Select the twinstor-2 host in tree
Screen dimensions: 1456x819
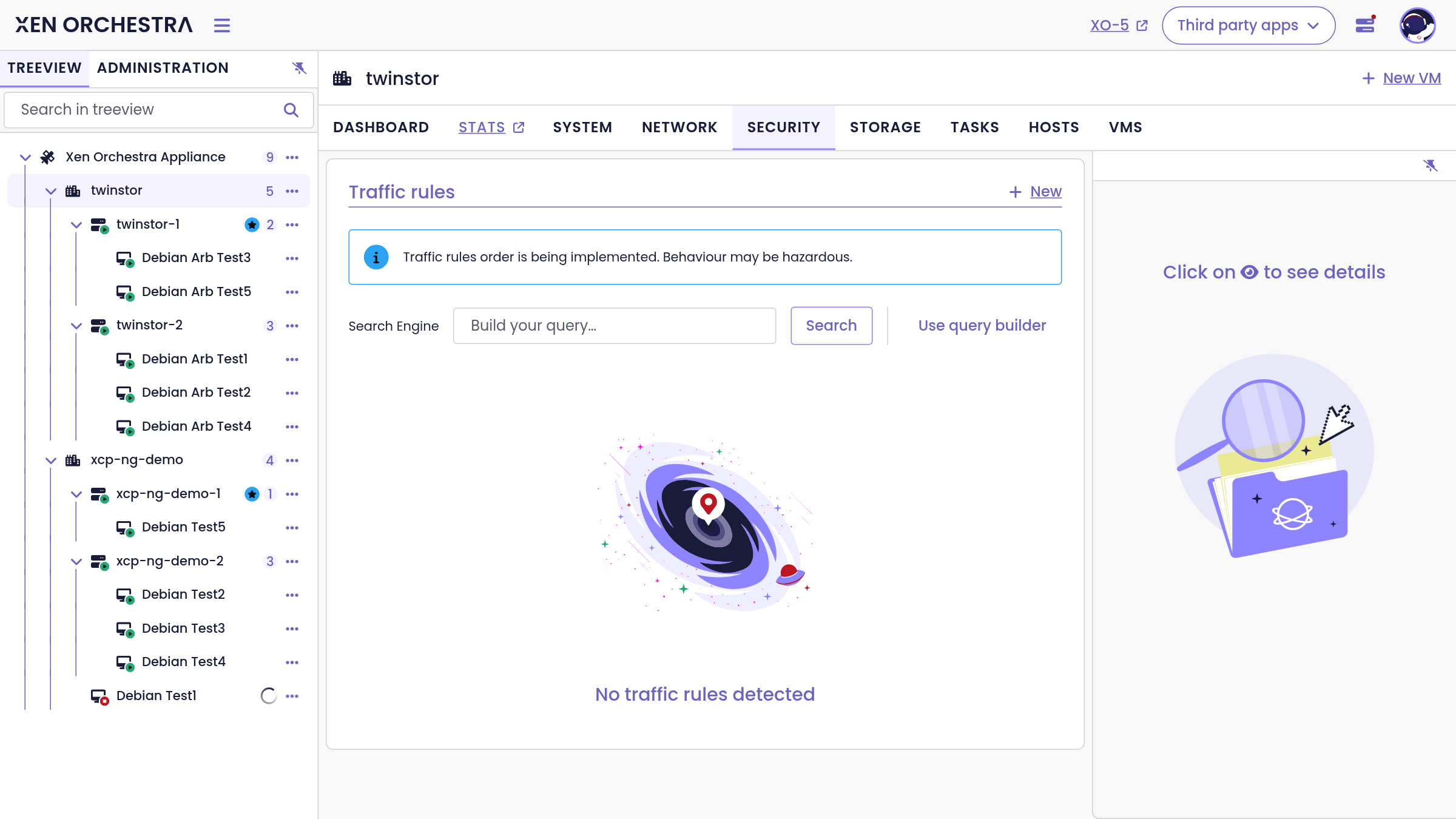coord(149,326)
